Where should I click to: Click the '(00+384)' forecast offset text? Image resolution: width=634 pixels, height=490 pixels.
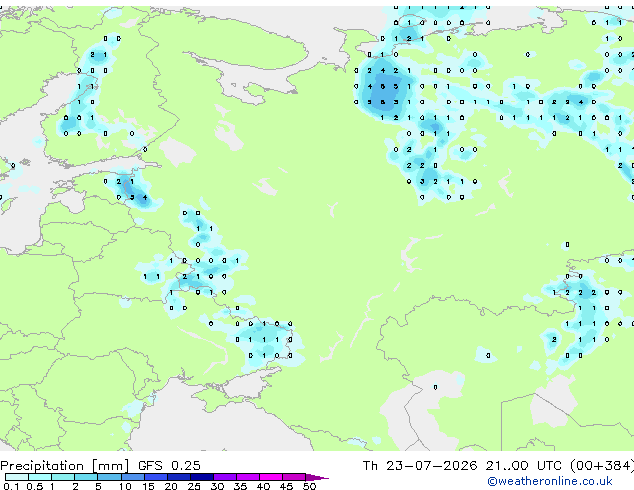point(602,466)
